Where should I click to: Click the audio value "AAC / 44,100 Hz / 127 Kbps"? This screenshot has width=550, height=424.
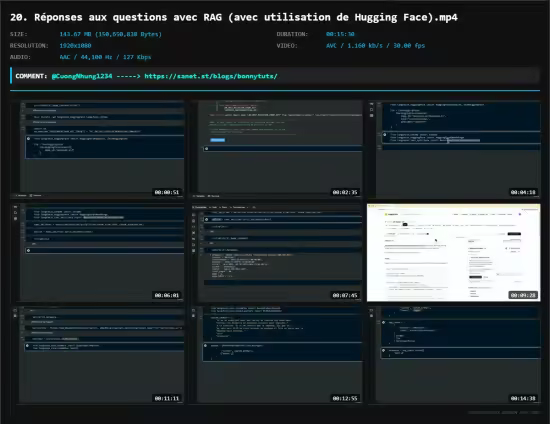105,57
